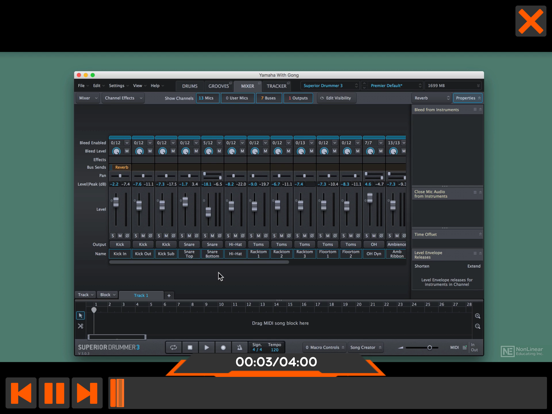Close the video player with the orange X
Screen dimensions: 552x414
point(531,21)
